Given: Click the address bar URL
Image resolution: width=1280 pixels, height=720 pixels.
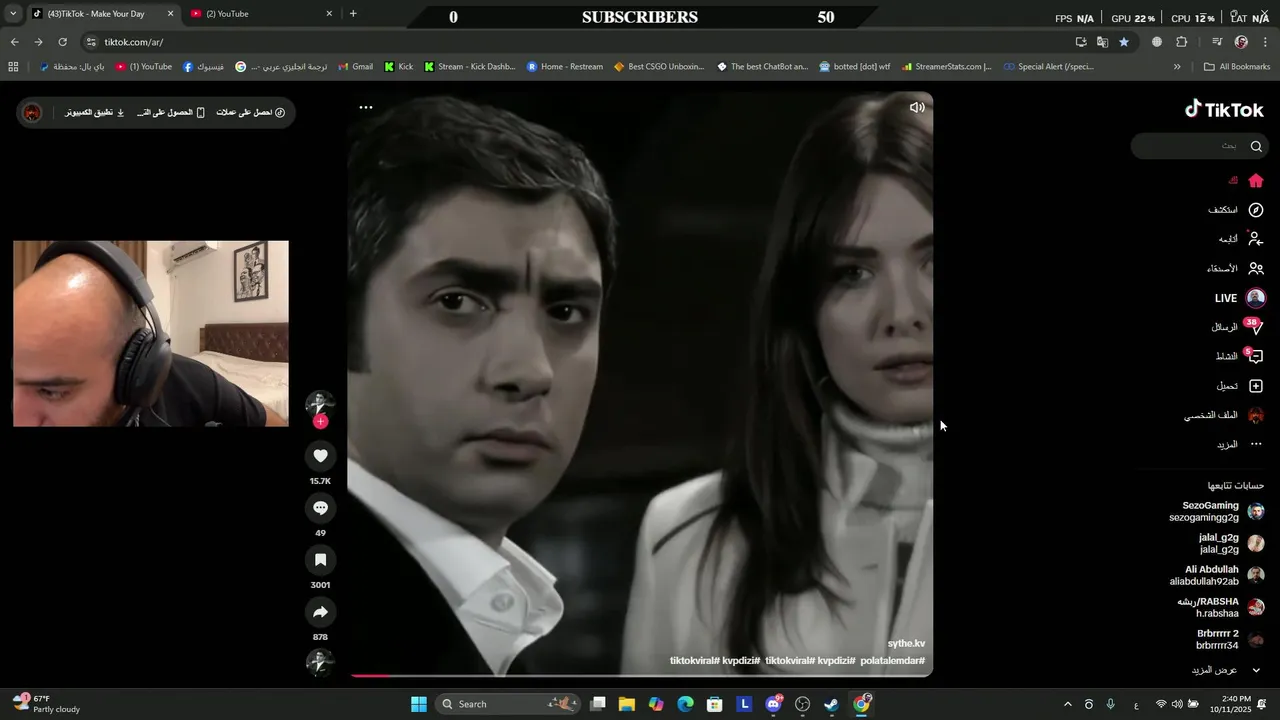Looking at the screenshot, I should pyautogui.click(x=134, y=42).
